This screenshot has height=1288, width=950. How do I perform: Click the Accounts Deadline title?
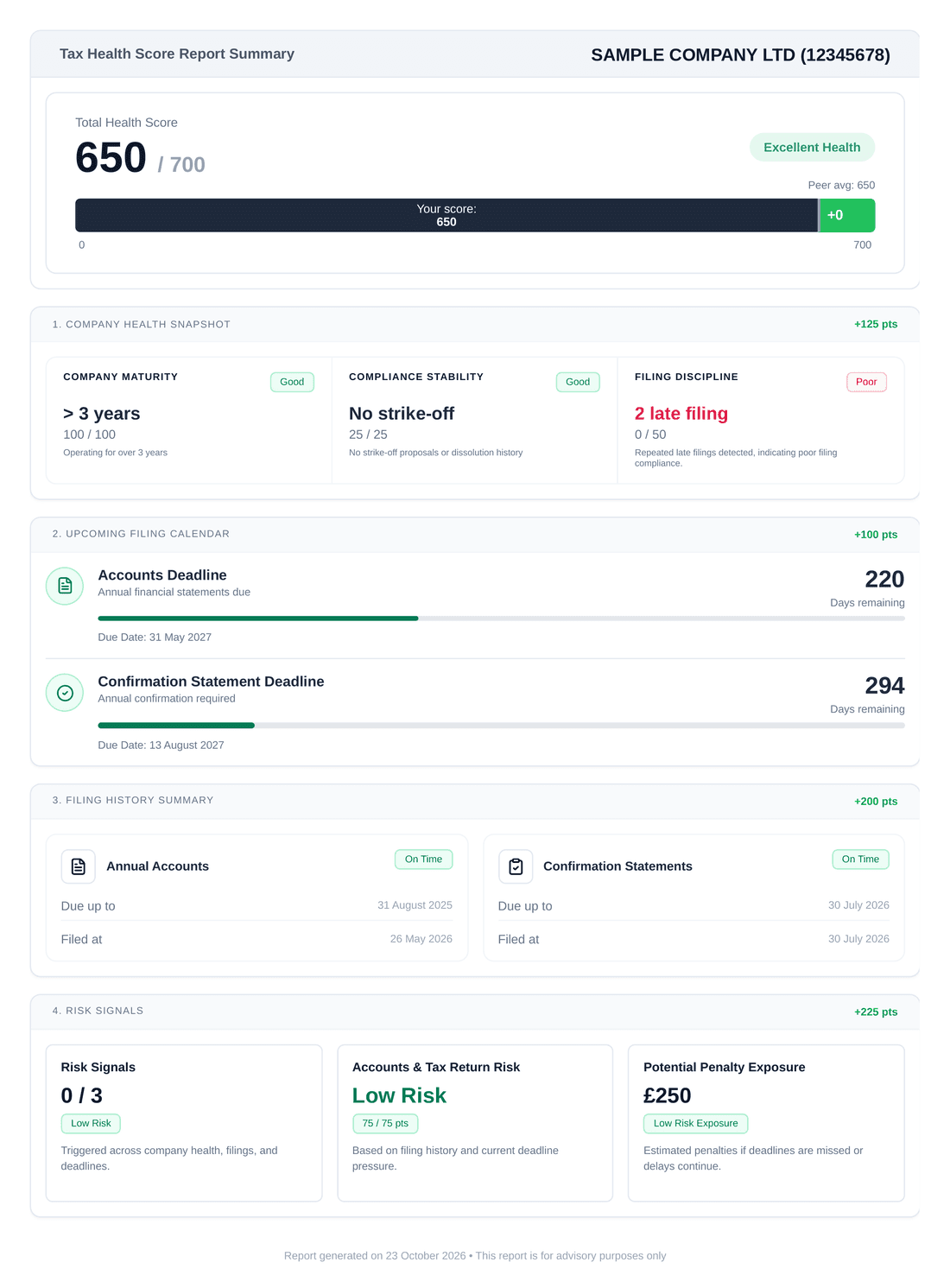point(162,575)
